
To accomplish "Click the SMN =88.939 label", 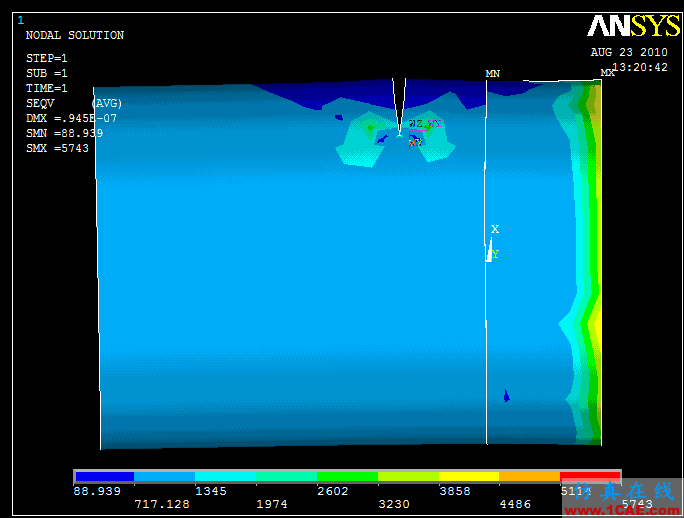I will click(62, 134).
